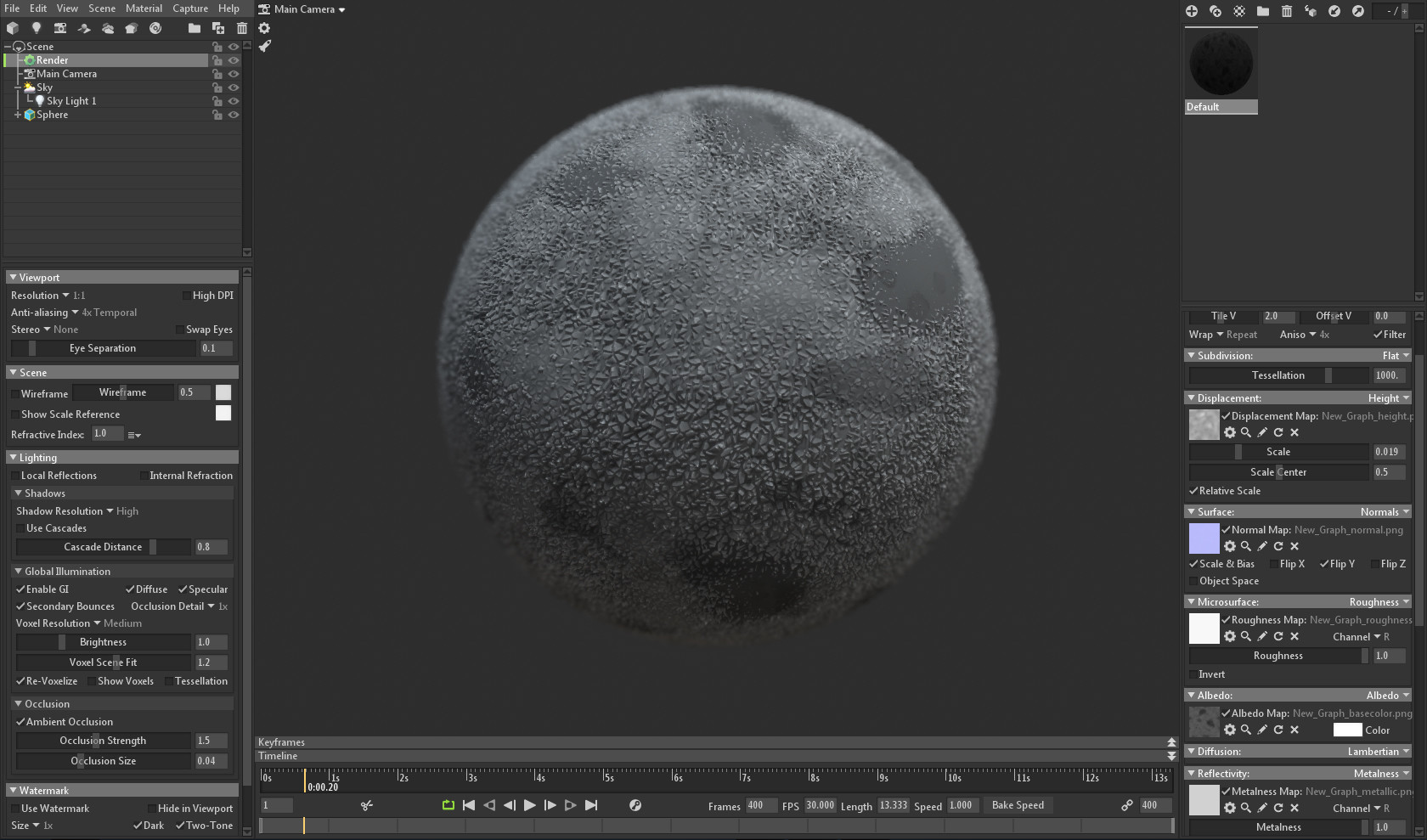
Task: Enable the Use Cascades checkbox
Action: [20, 528]
